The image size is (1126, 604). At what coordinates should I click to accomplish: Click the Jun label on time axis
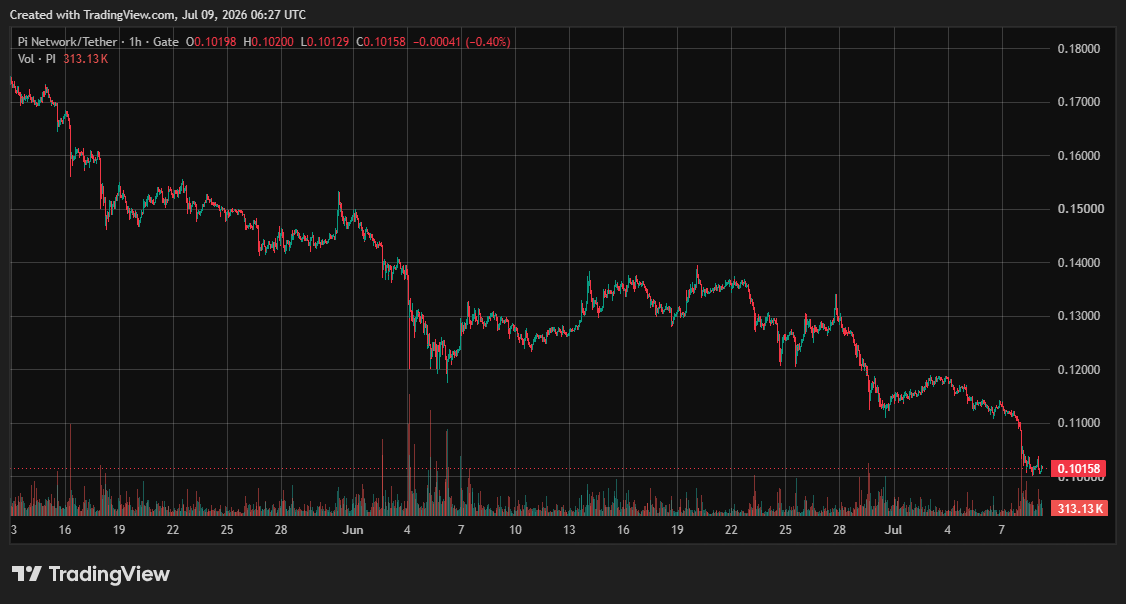click(x=353, y=530)
